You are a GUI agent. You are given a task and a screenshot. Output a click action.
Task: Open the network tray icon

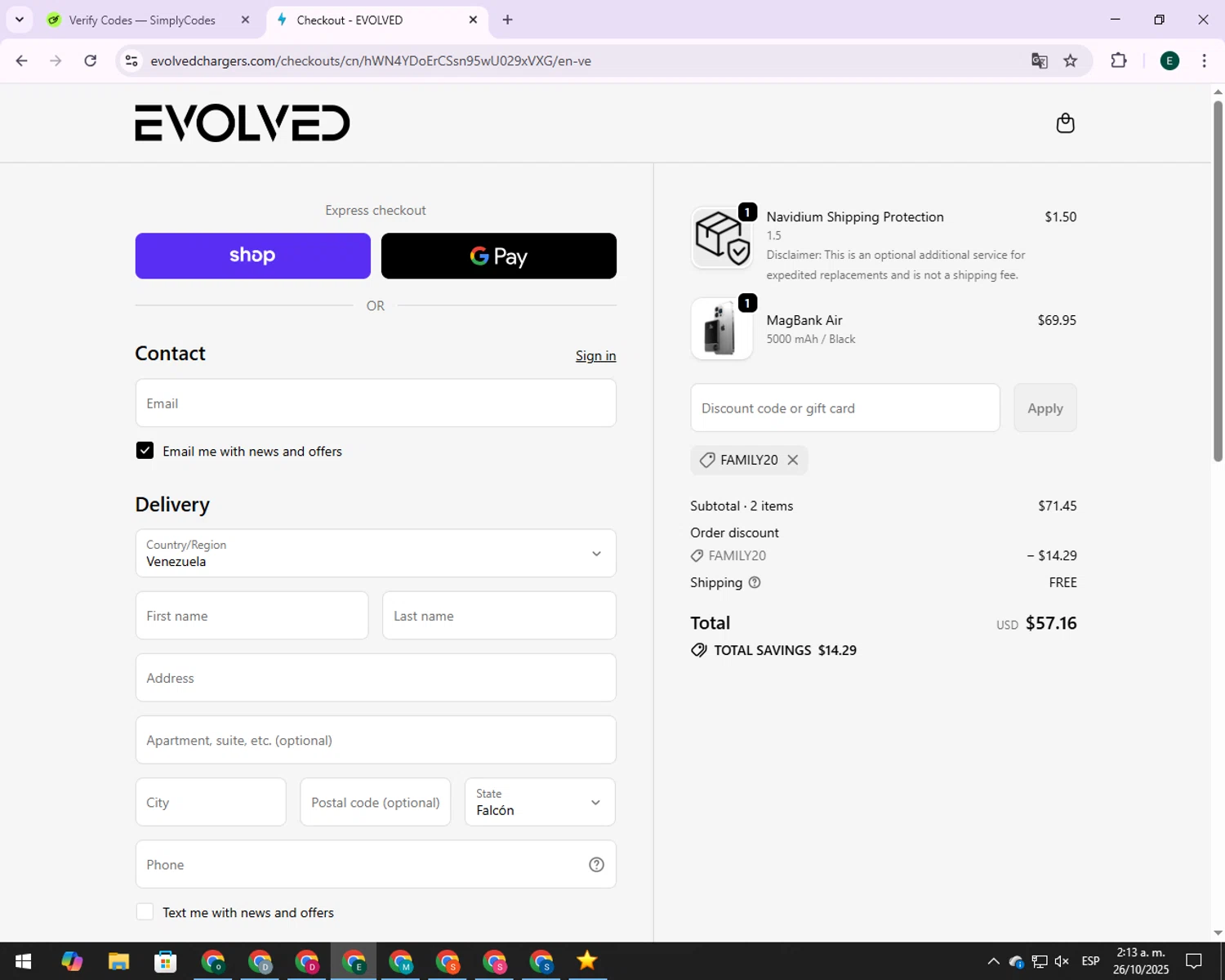[1040, 961]
